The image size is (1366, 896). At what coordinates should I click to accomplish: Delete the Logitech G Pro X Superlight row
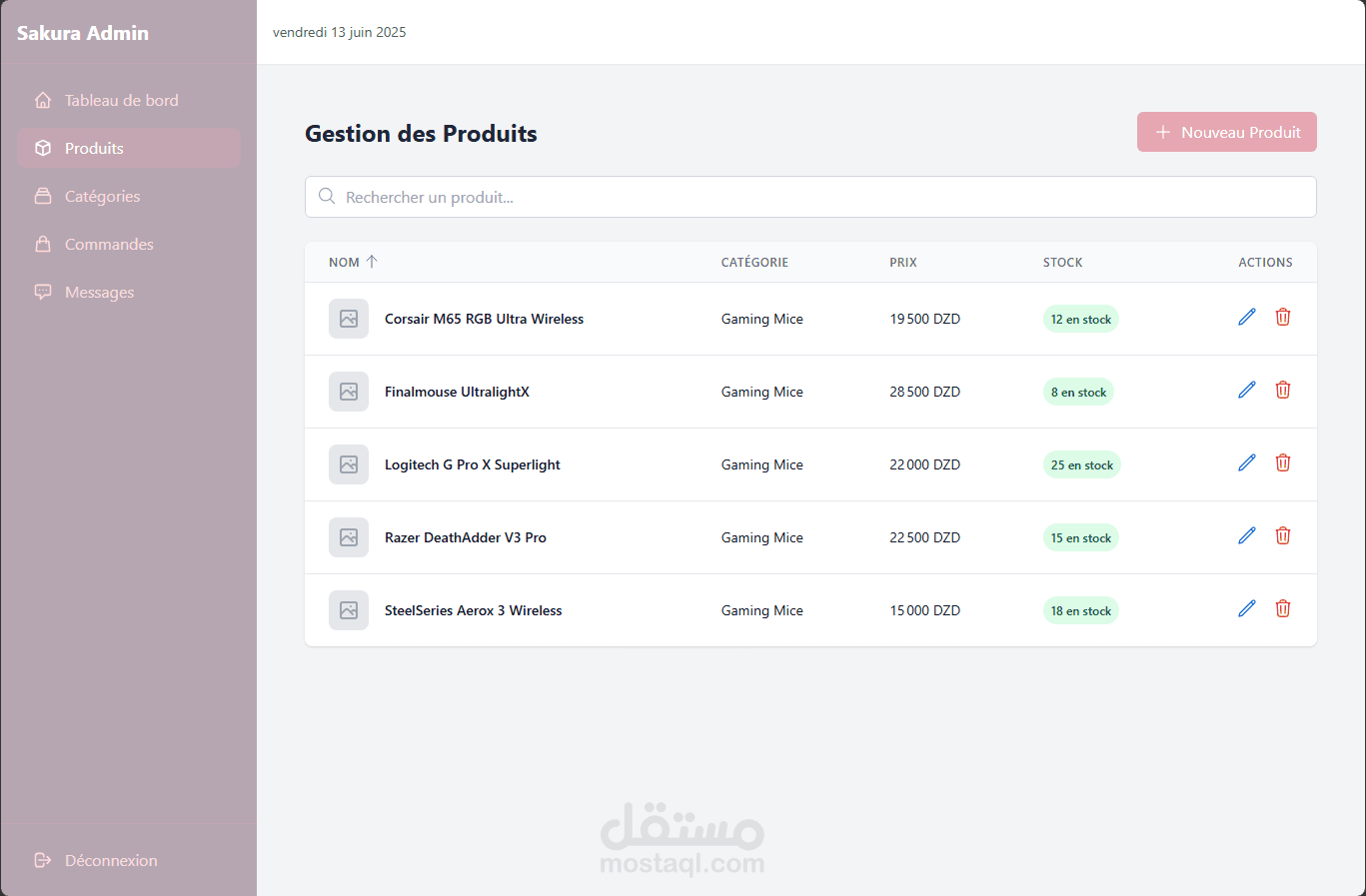[x=1283, y=462]
